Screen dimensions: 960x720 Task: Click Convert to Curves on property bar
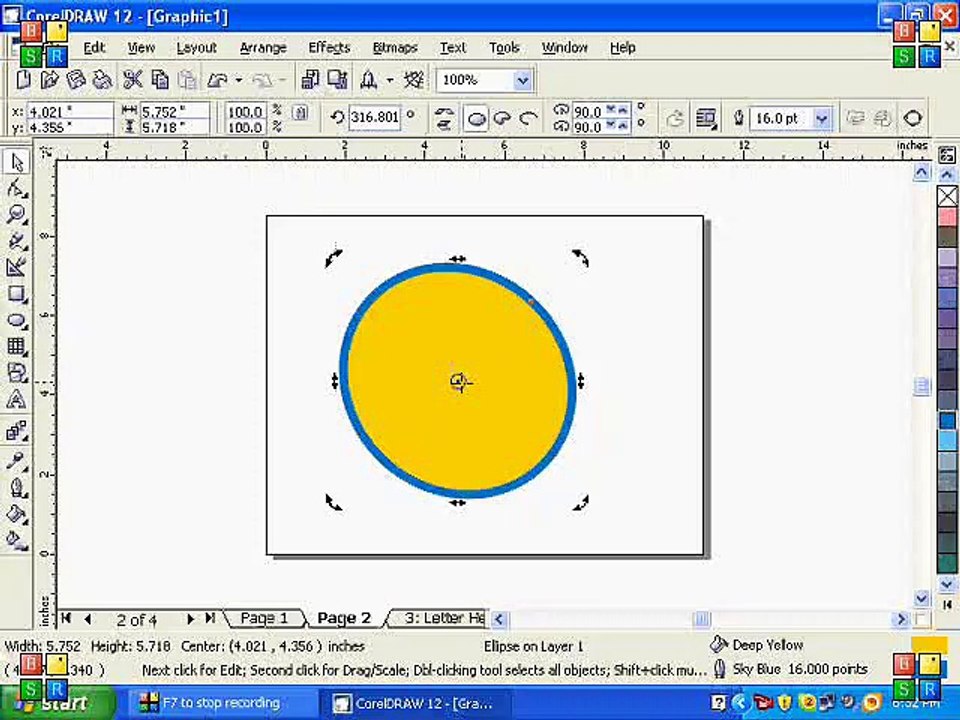coord(912,118)
